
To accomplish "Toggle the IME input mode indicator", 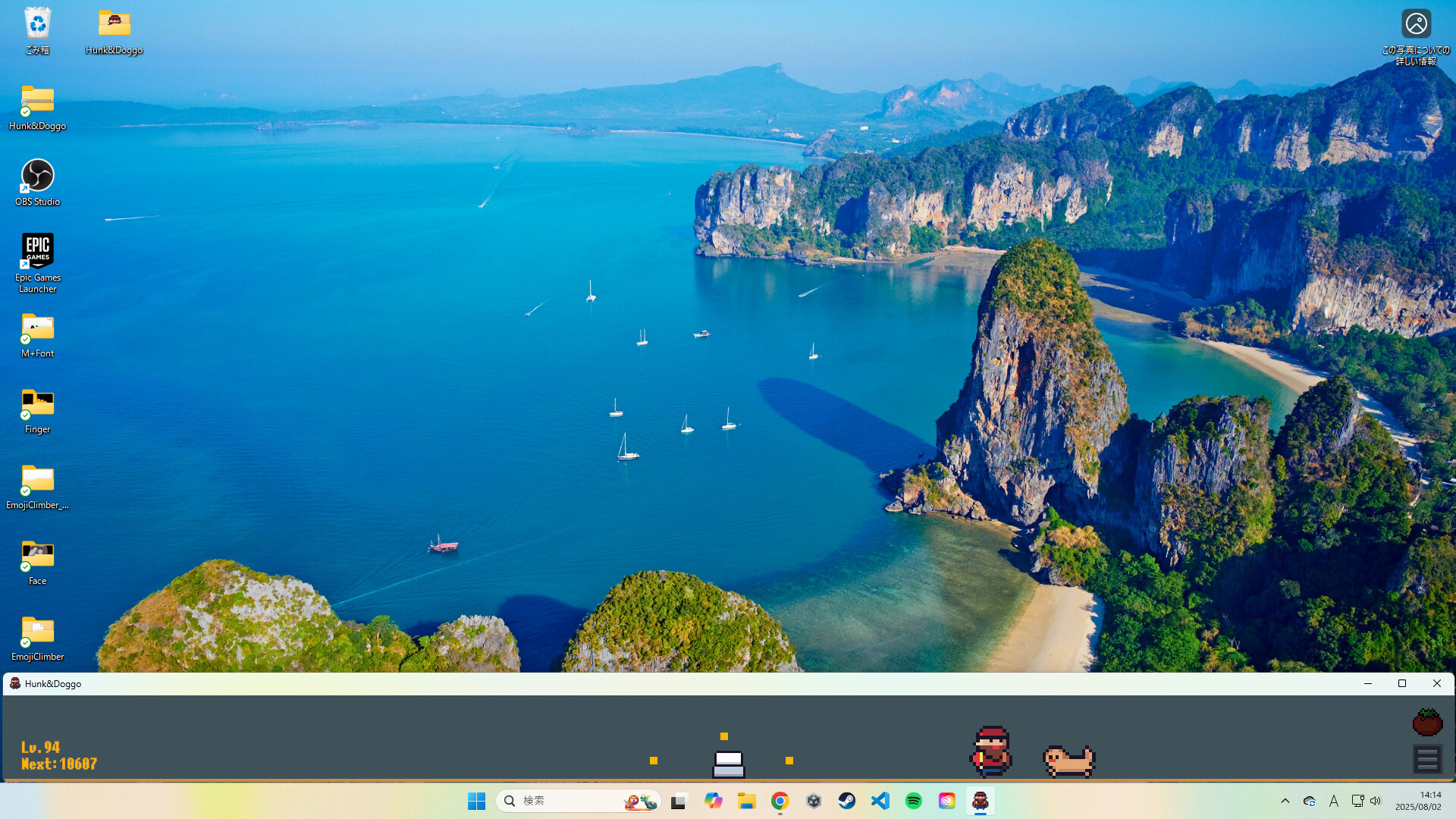I will pos(1334,801).
